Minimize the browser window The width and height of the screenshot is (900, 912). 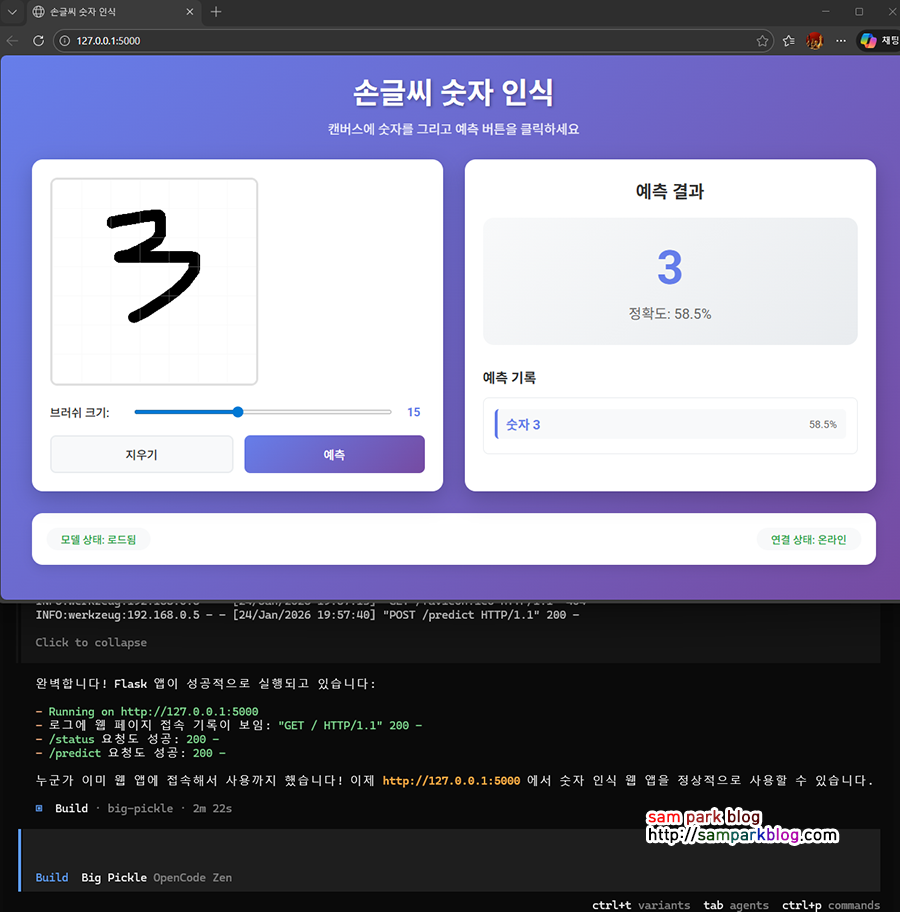pyautogui.click(x=826, y=12)
